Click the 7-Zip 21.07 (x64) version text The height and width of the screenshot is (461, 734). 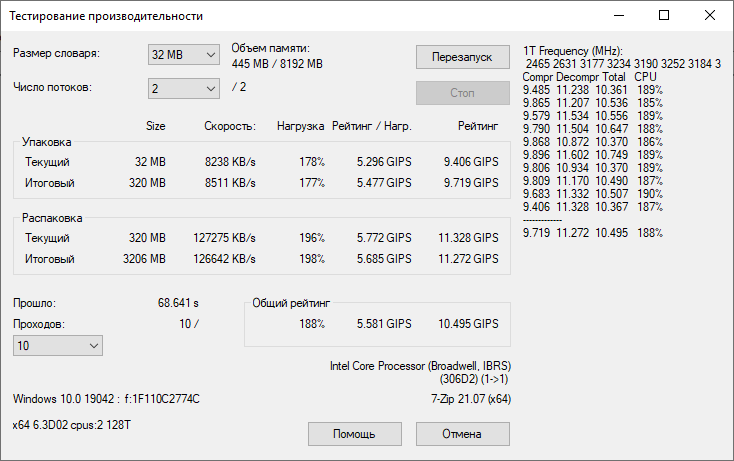[463, 399]
